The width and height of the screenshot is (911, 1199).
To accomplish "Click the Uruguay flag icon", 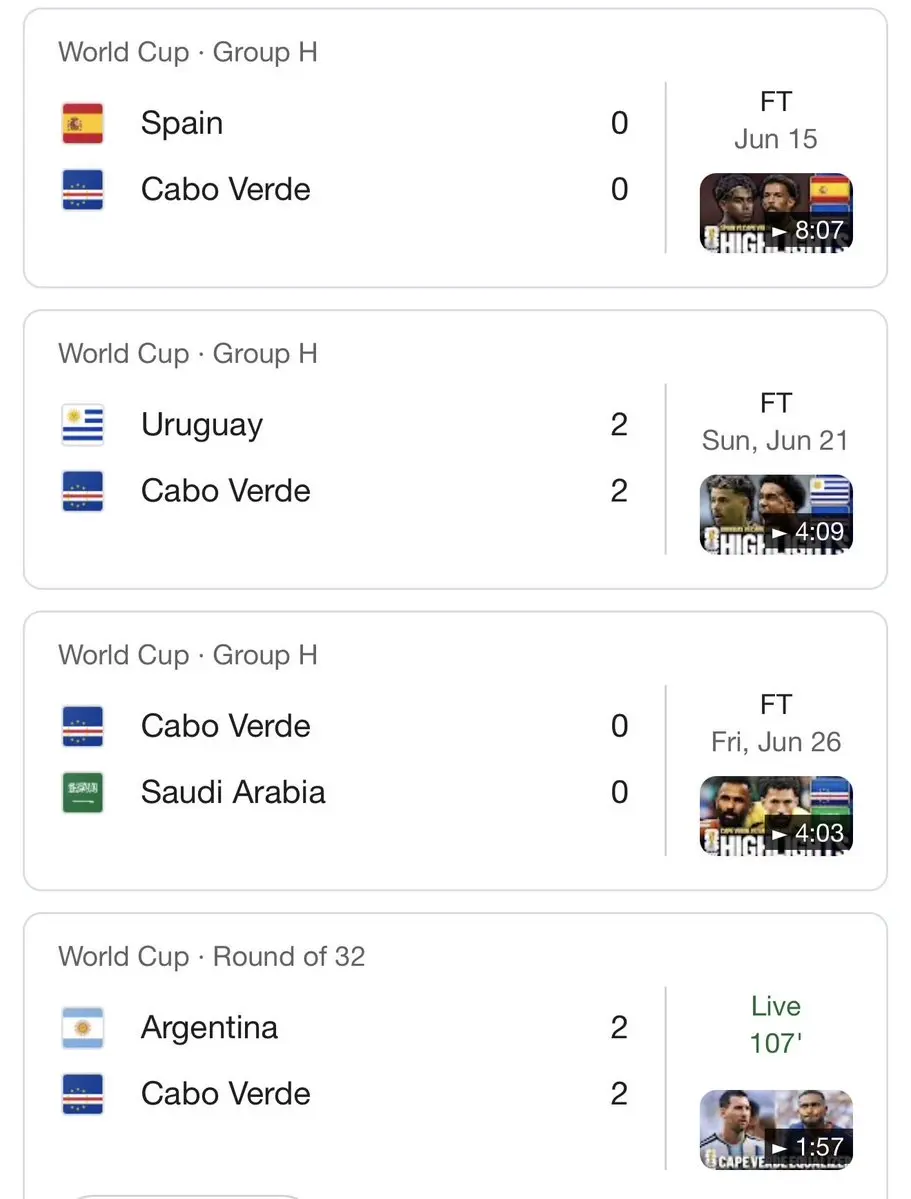I will tap(83, 424).
